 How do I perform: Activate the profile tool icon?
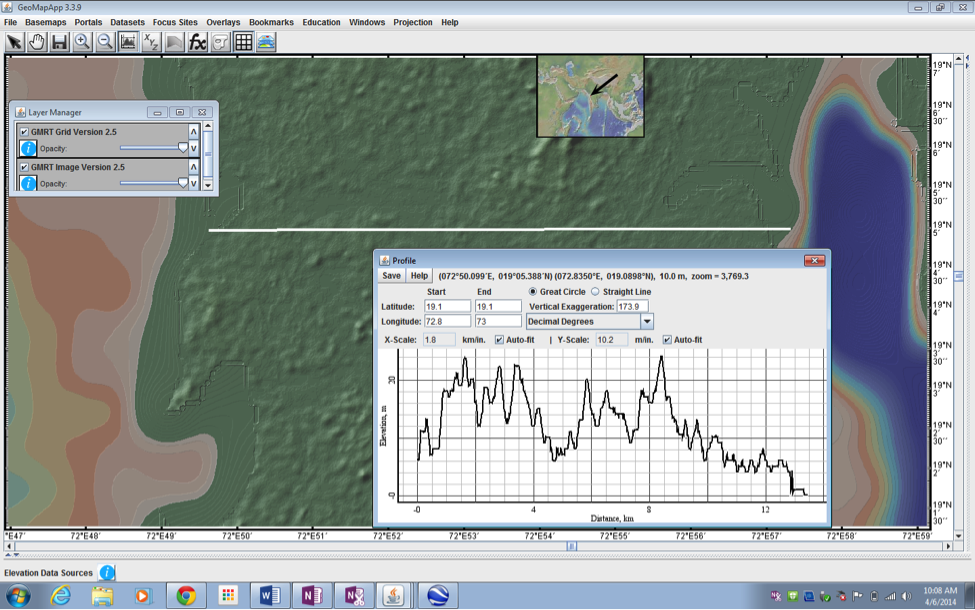128,42
